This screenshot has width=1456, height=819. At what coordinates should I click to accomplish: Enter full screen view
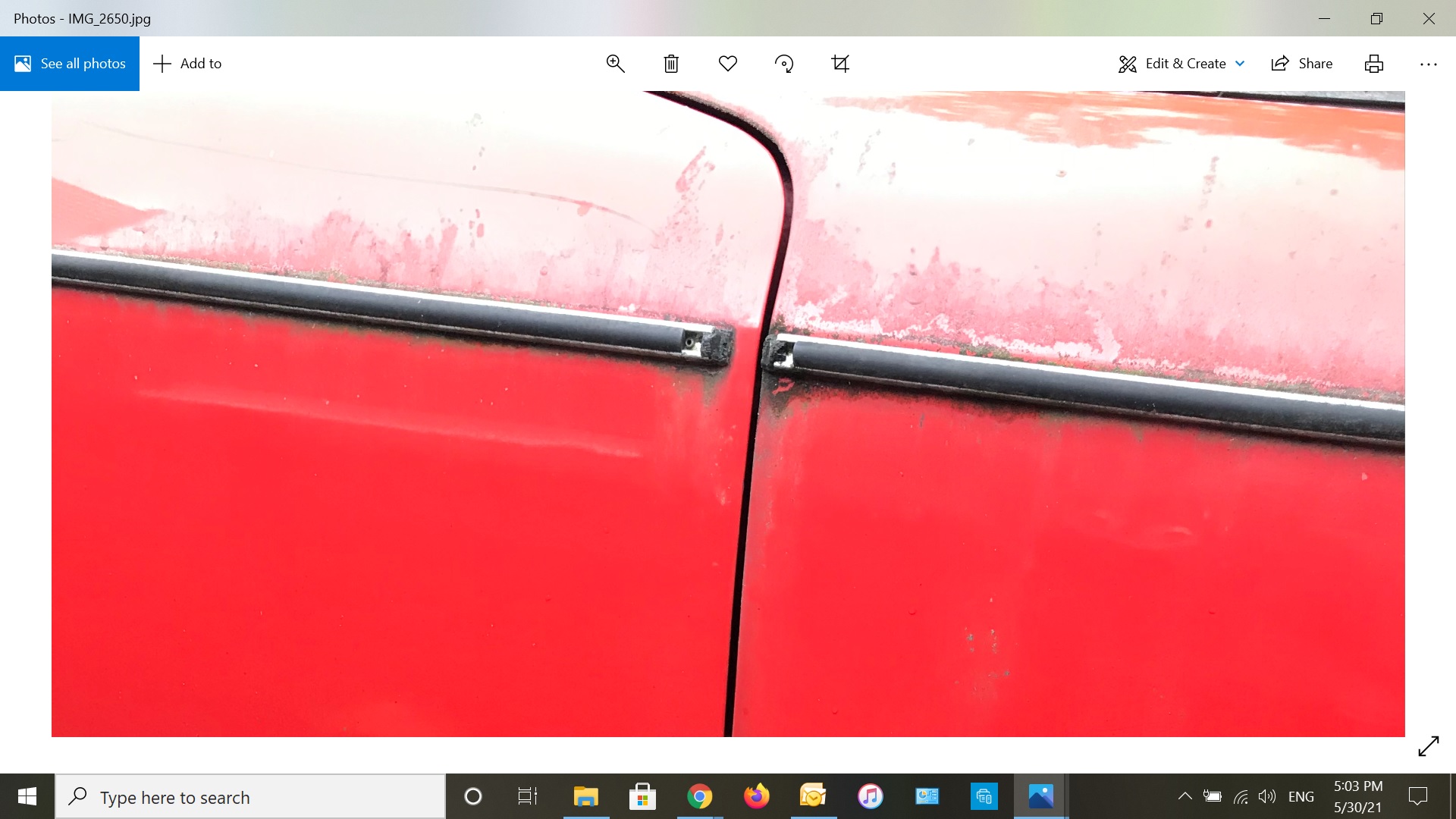click(x=1429, y=746)
